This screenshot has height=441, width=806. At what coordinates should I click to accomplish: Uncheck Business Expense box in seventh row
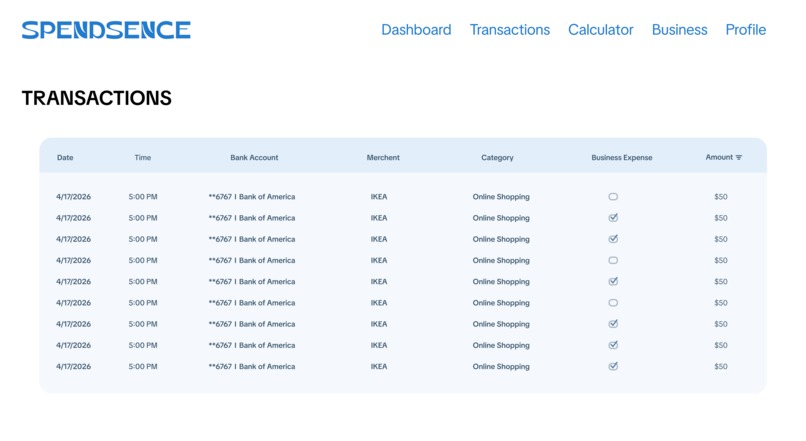(x=613, y=324)
